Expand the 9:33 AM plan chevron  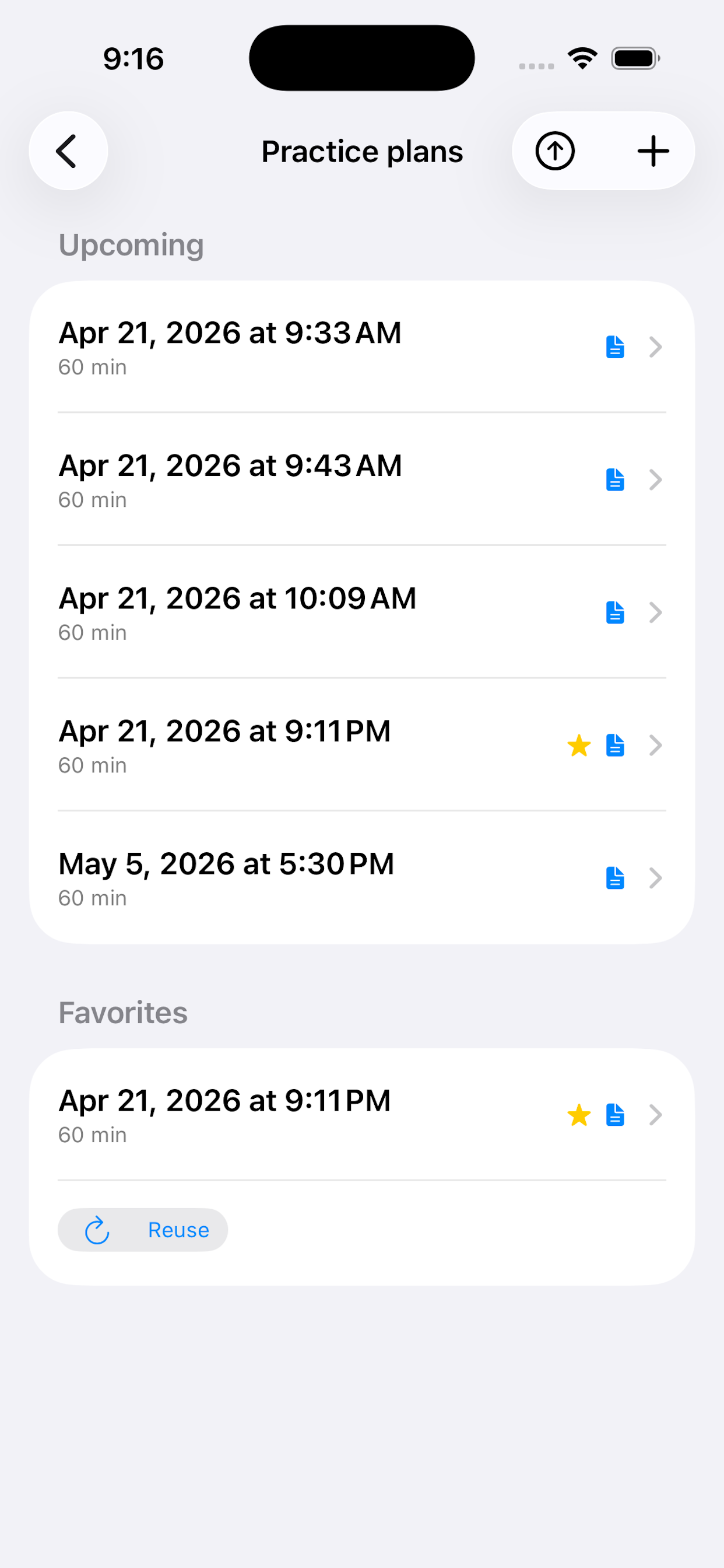pos(655,347)
